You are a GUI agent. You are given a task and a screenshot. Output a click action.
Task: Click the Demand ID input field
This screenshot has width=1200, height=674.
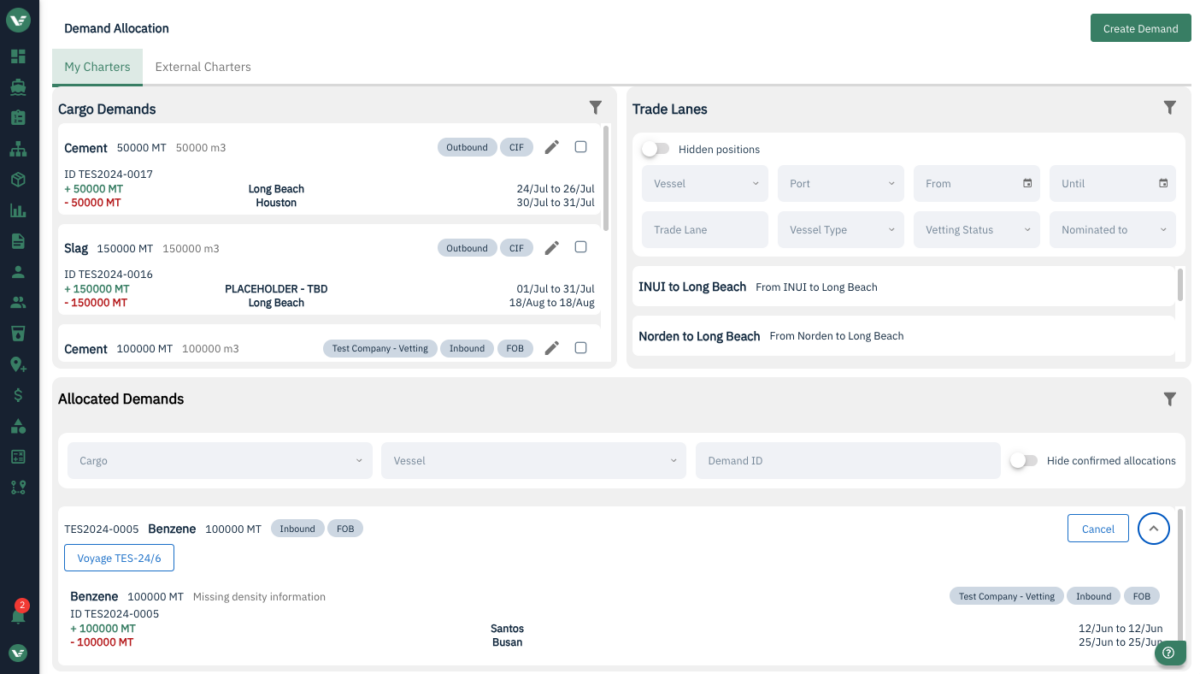pyautogui.click(x=847, y=461)
